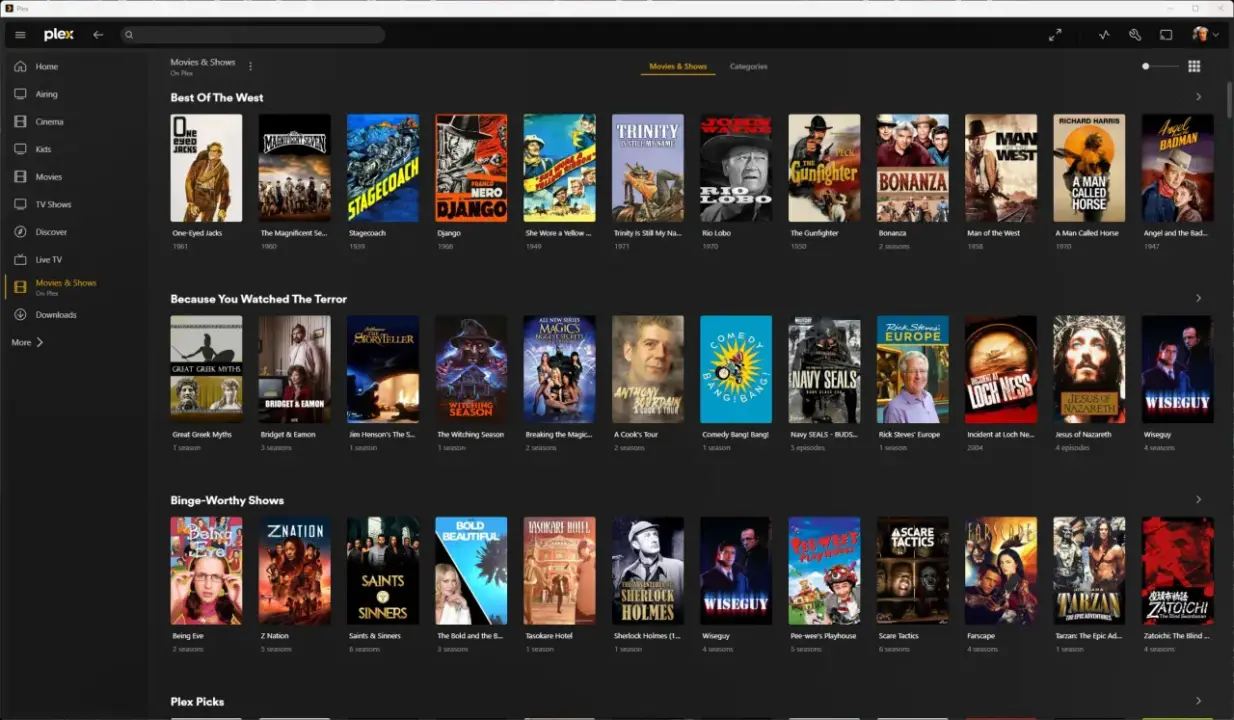Screen dimensions: 1234x720
Task: Adjust the poster size slider
Action: (x=1160, y=67)
